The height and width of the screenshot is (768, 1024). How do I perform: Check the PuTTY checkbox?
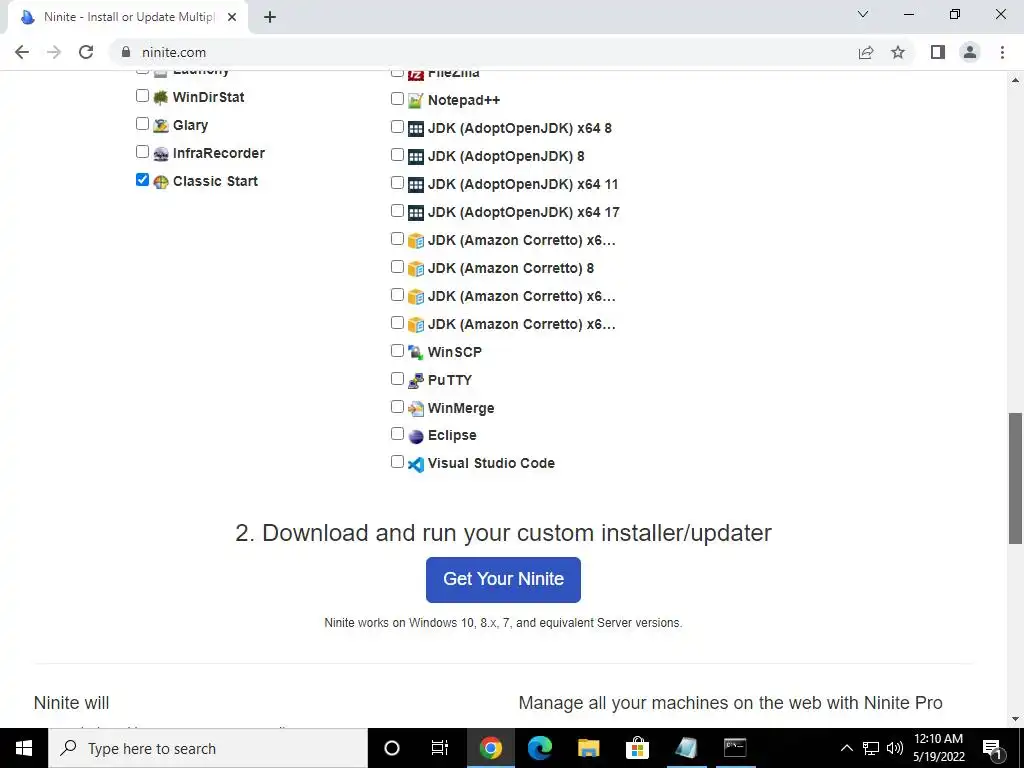pyautogui.click(x=397, y=379)
